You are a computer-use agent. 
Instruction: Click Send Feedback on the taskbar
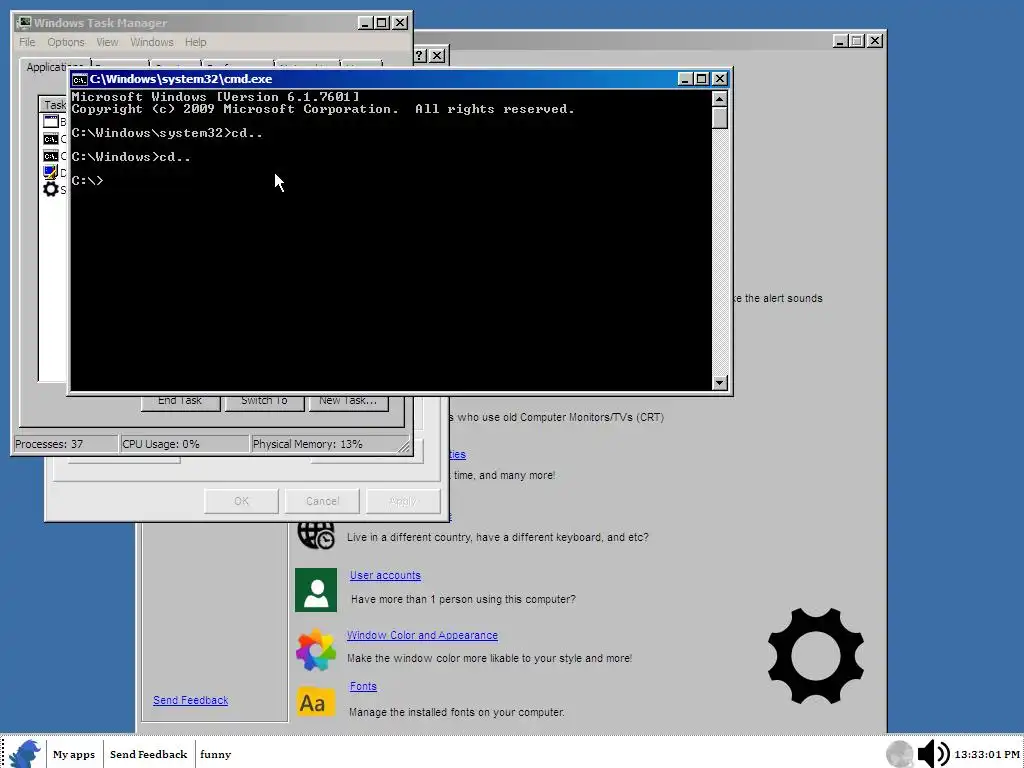[x=148, y=754]
